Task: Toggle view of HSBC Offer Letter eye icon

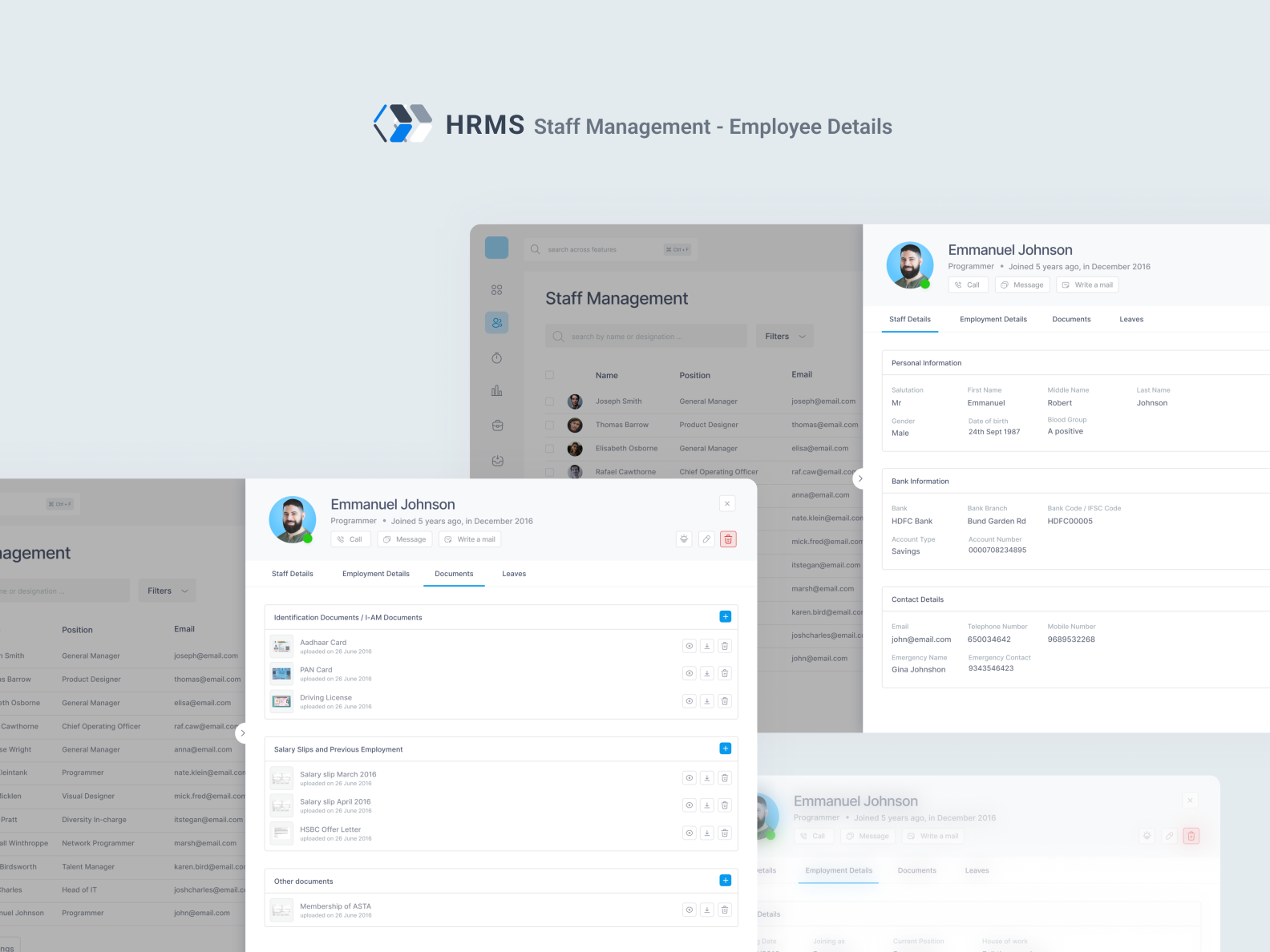Action: [690, 833]
